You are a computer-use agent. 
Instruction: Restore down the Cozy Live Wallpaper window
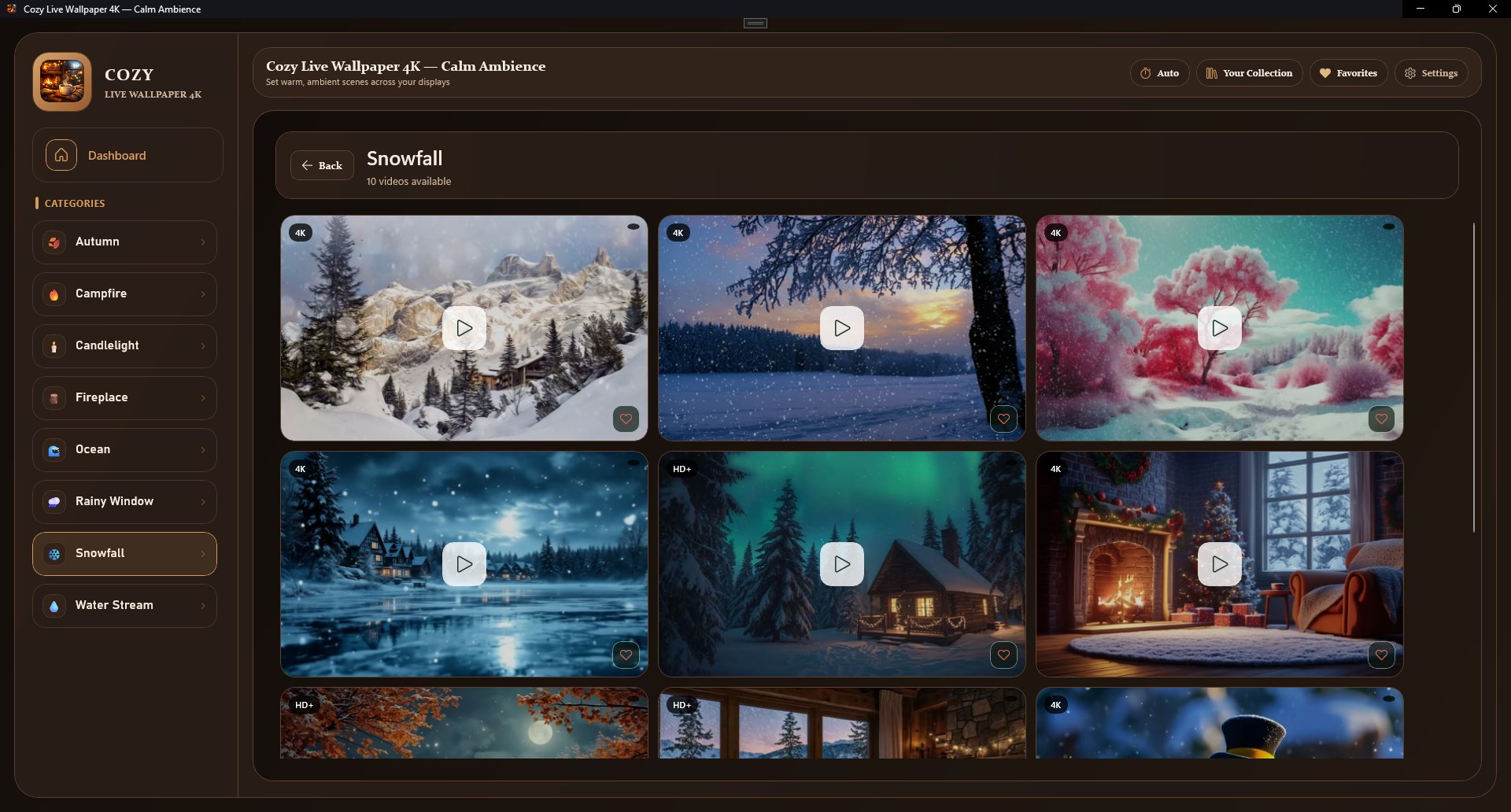click(x=1457, y=9)
